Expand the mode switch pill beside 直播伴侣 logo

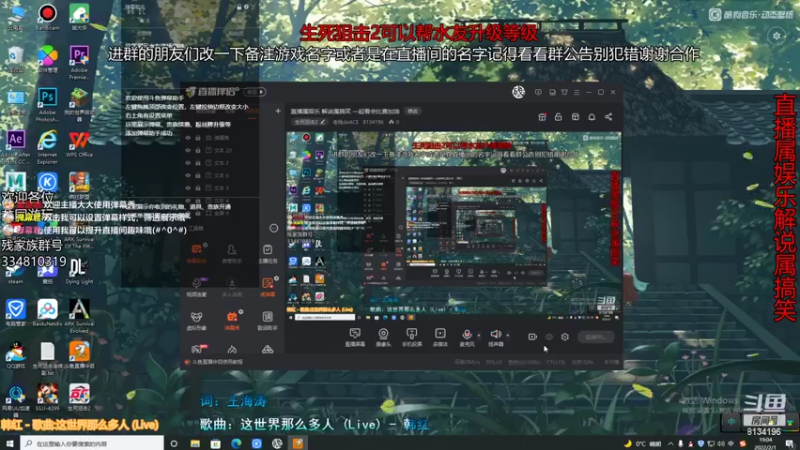[x=256, y=92]
